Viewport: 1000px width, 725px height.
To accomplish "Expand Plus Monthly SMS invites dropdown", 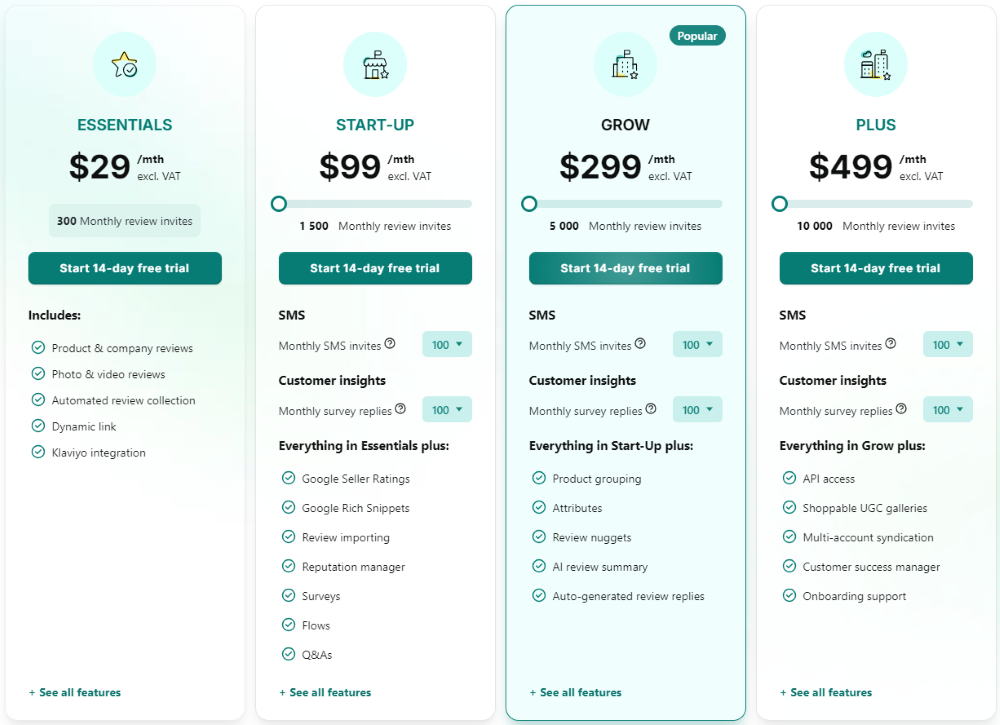I will coord(947,345).
